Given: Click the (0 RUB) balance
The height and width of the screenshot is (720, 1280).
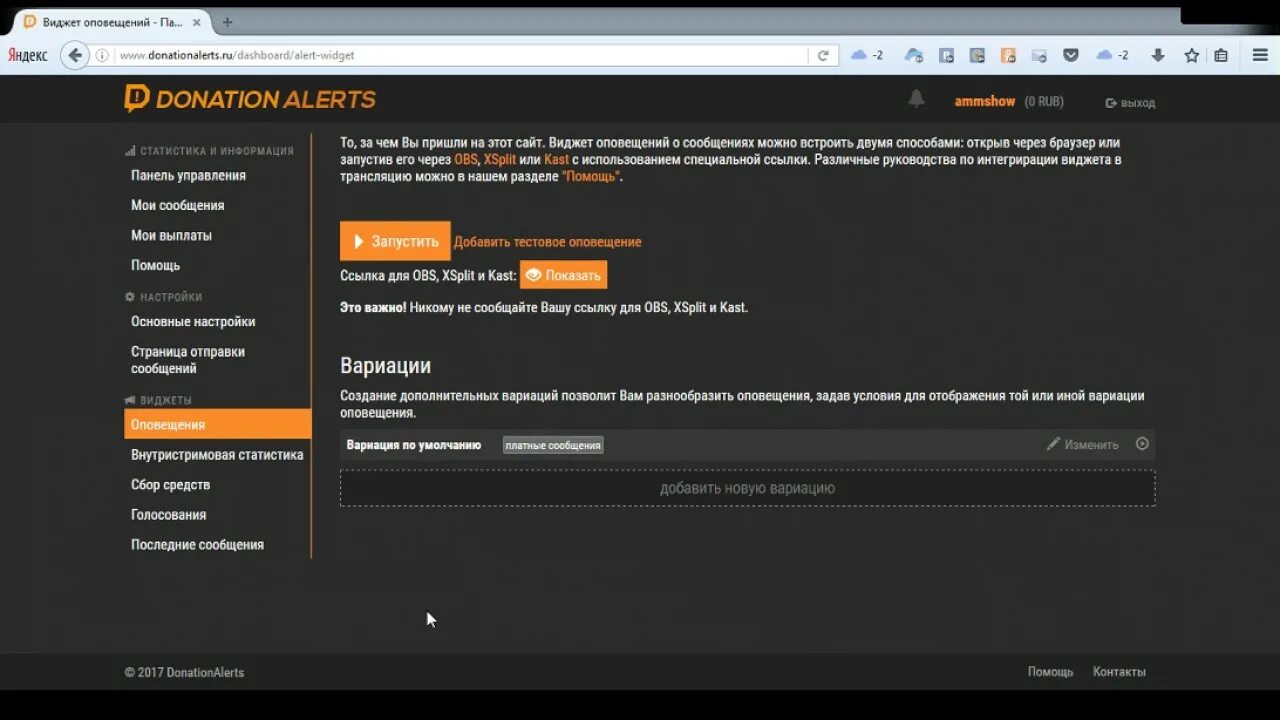Looking at the screenshot, I should [1044, 102].
